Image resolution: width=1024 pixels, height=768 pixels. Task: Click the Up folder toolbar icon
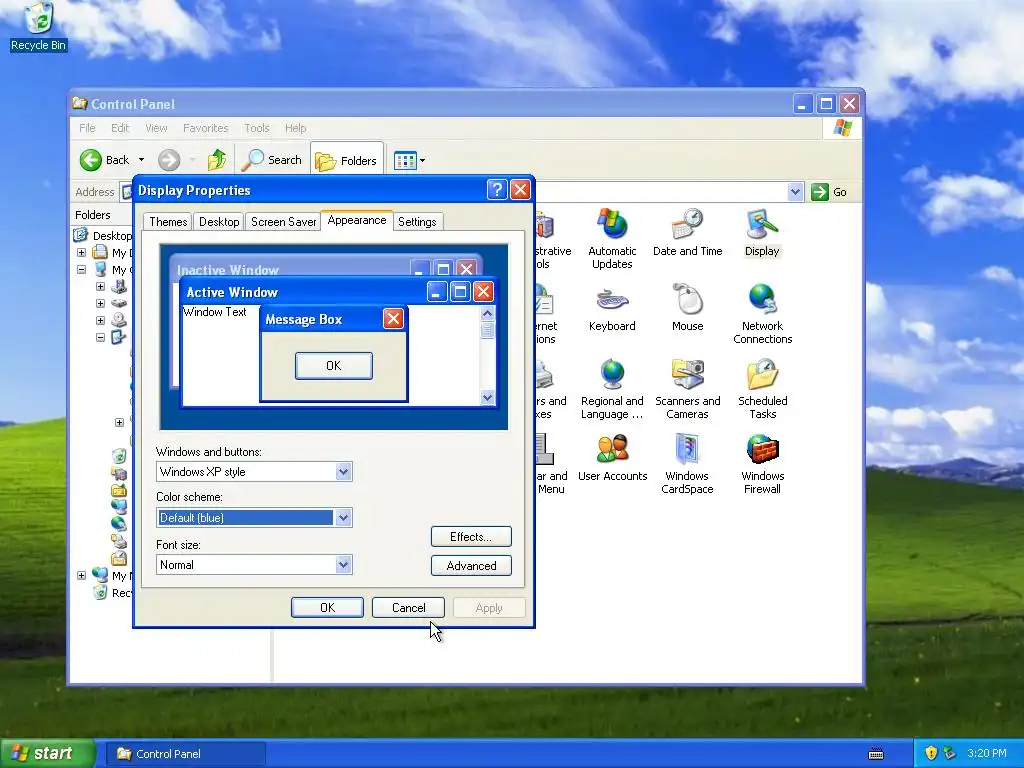point(217,160)
